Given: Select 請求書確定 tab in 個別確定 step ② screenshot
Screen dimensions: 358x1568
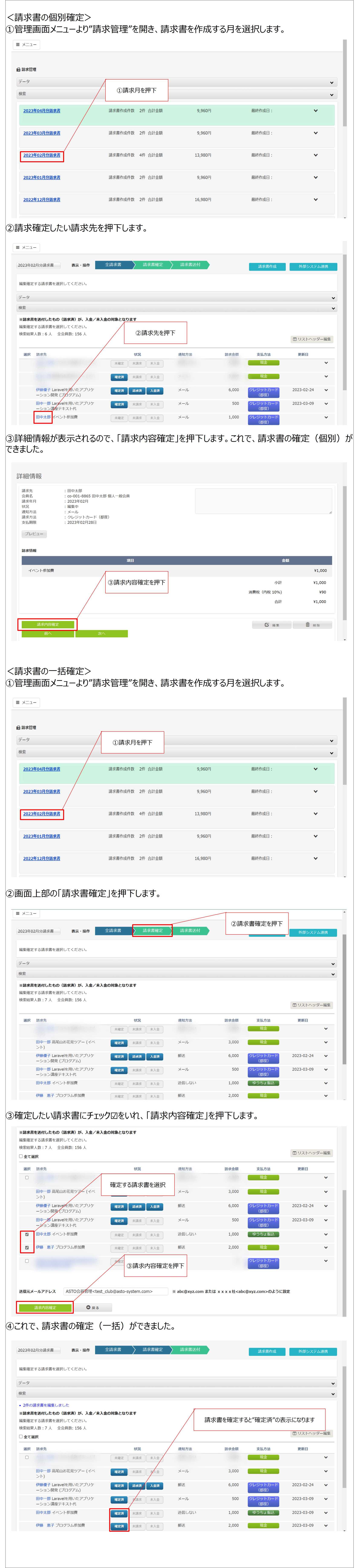Looking at the screenshot, I should 152,265.
